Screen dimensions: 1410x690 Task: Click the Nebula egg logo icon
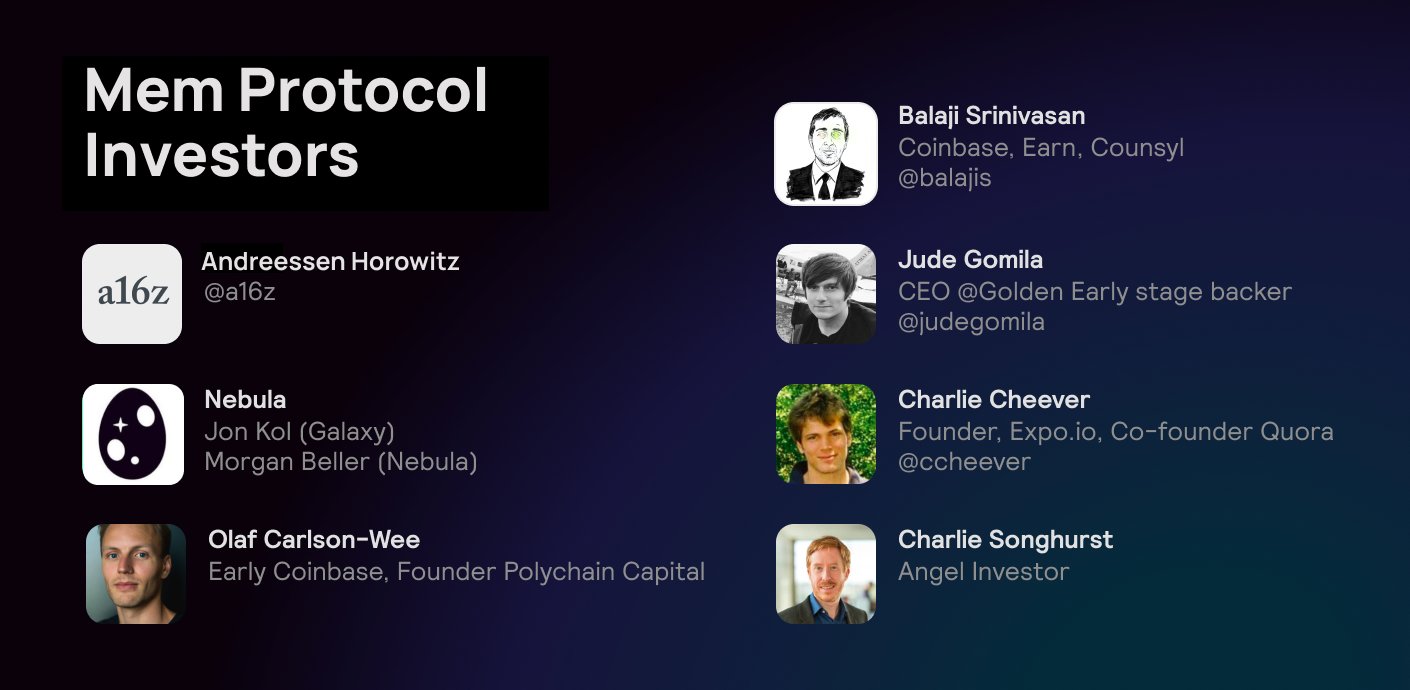(x=133, y=434)
